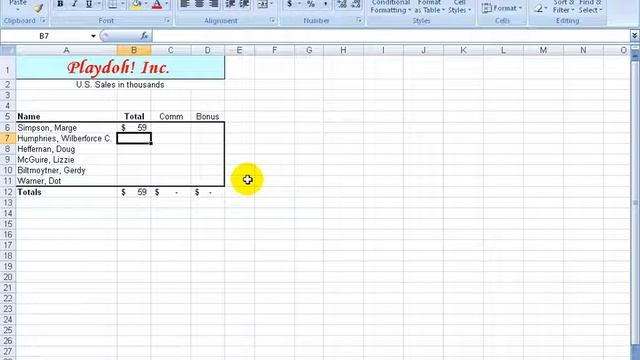Viewport: 640px width, 360px height.
Task: Select cell 'Humphries, Wilberforce C.'
Action: (x=67, y=138)
